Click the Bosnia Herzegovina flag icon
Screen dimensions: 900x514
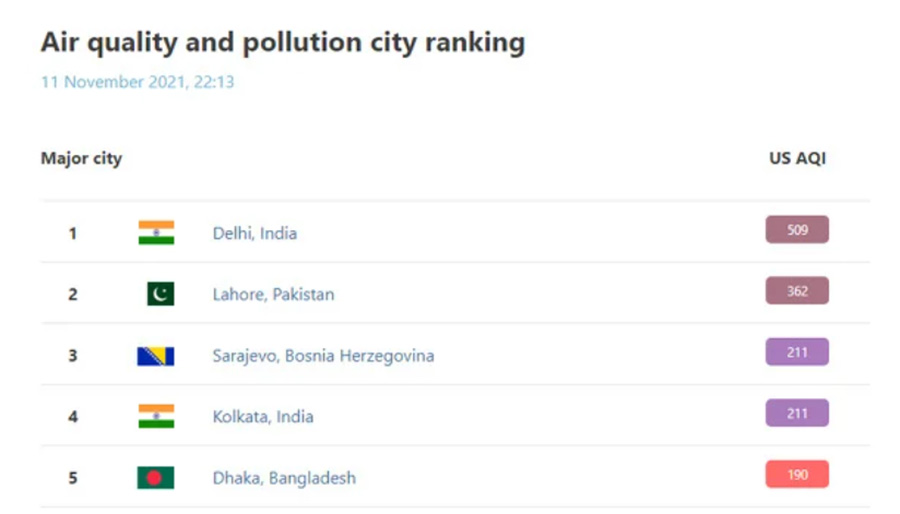click(x=156, y=356)
